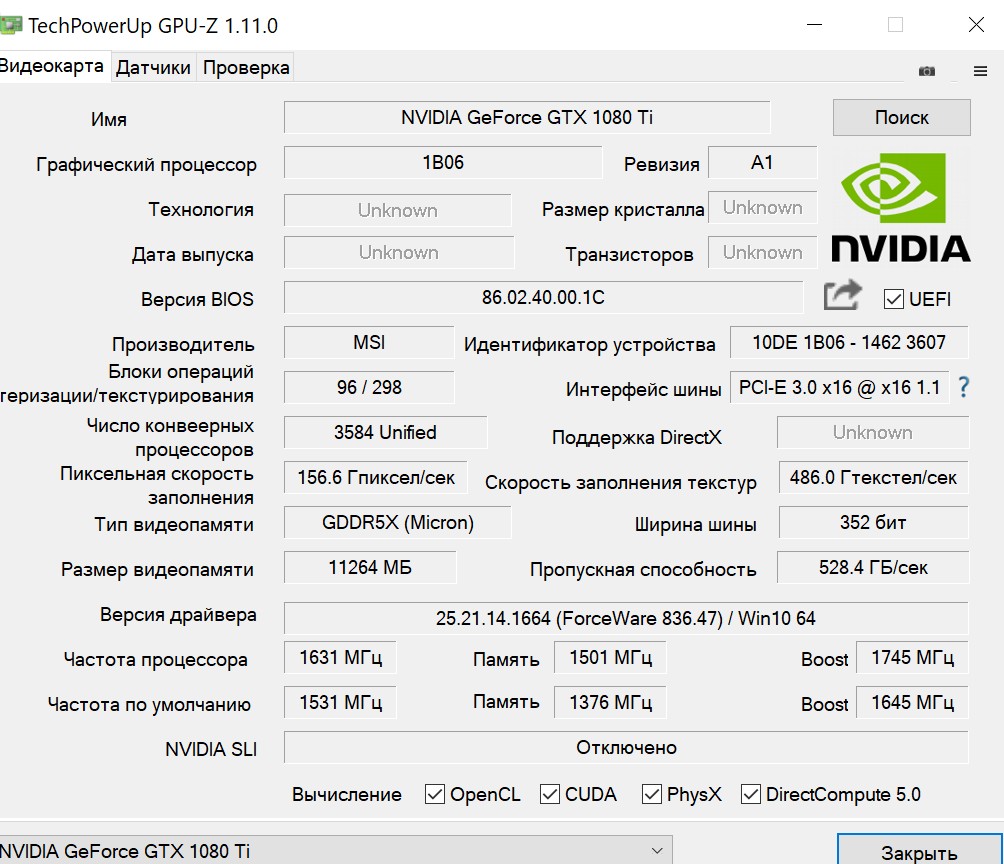This screenshot has width=1004, height=864.
Task: Click the bus interface question mark icon
Action: click(x=964, y=388)
